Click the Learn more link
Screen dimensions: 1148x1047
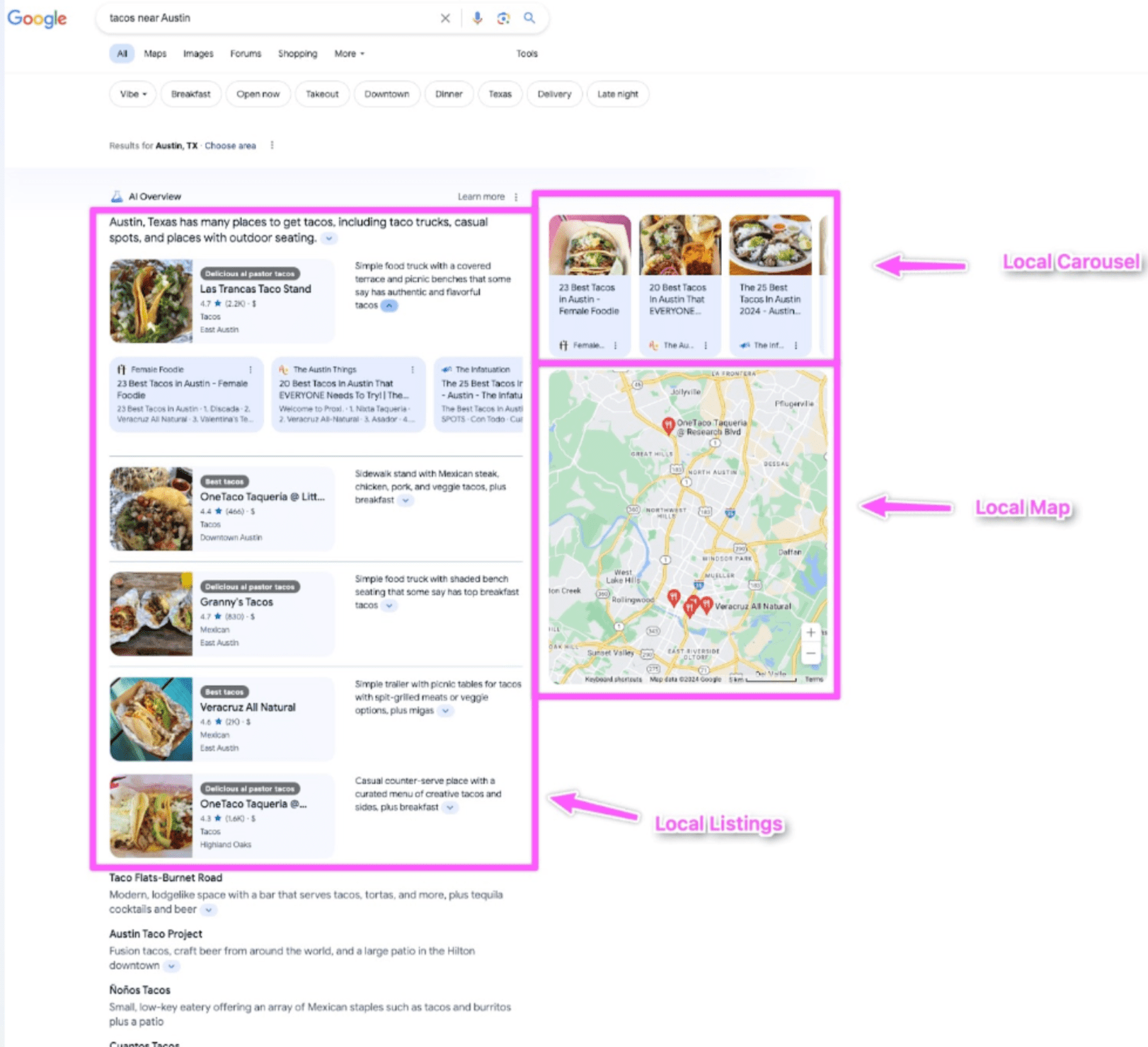point(481,197)
